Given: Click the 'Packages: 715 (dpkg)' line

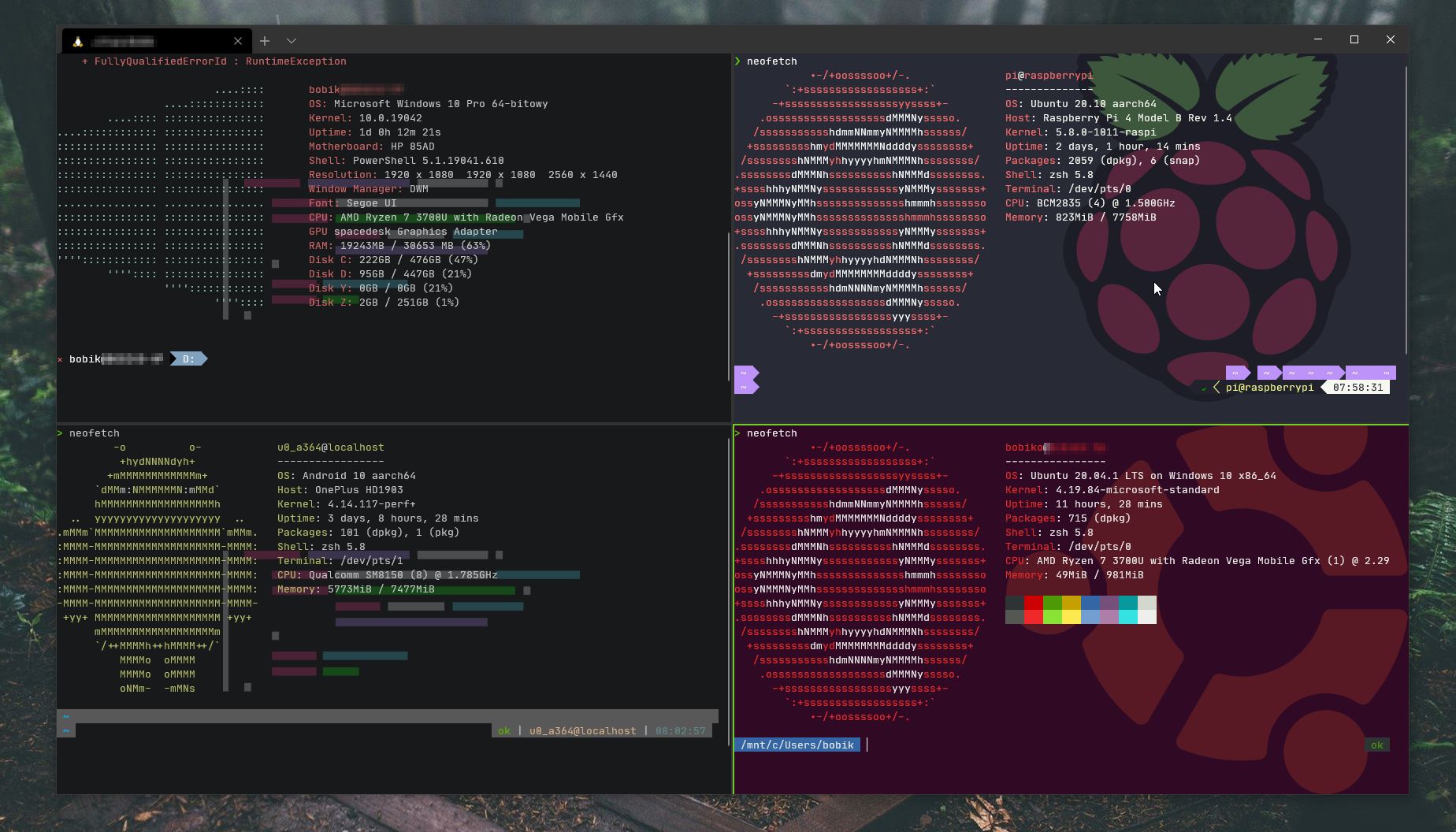Looking at the screenshot, I should coord(1068,518).
